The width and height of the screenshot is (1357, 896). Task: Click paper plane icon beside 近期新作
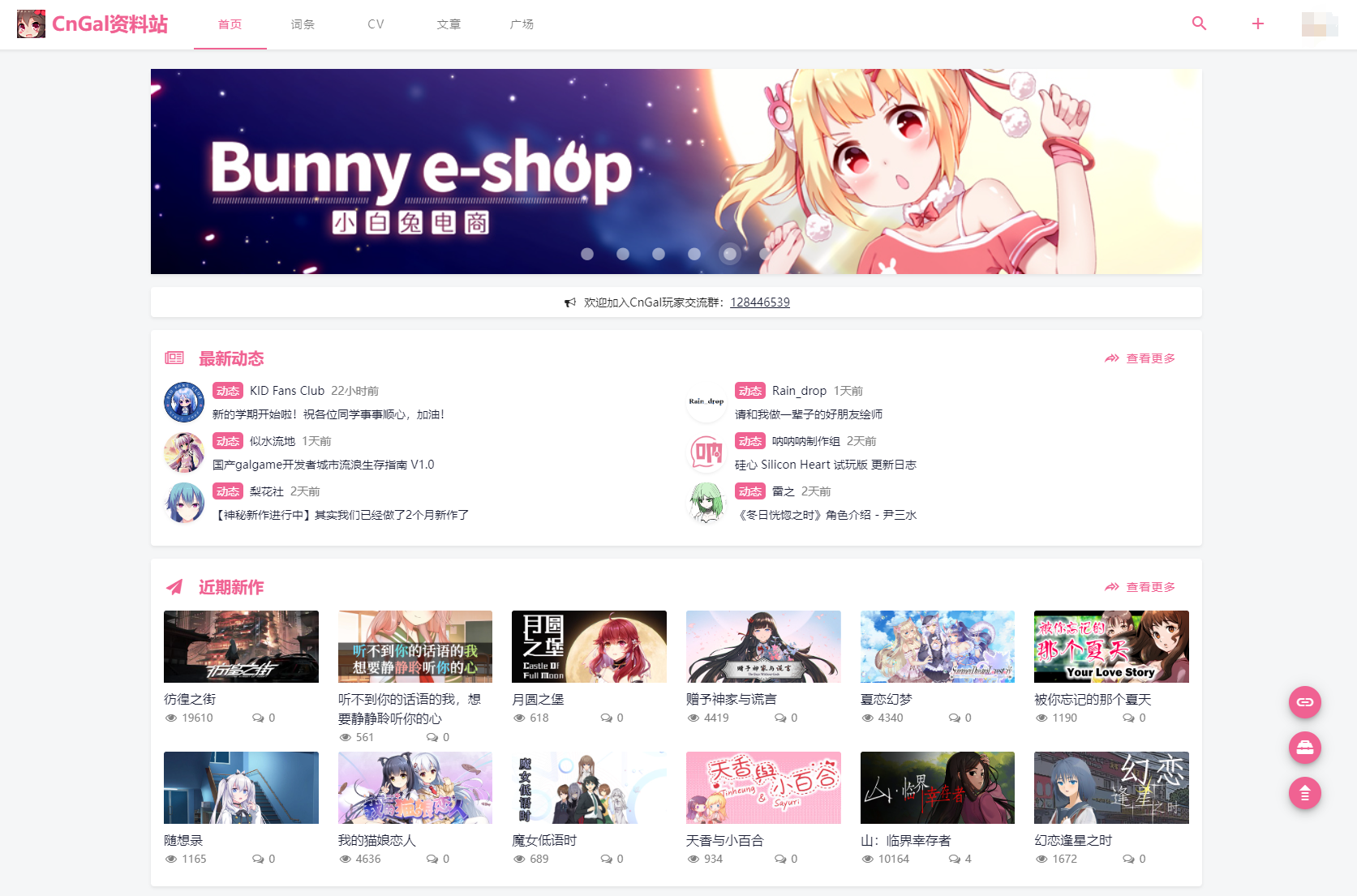pos(174,587)
